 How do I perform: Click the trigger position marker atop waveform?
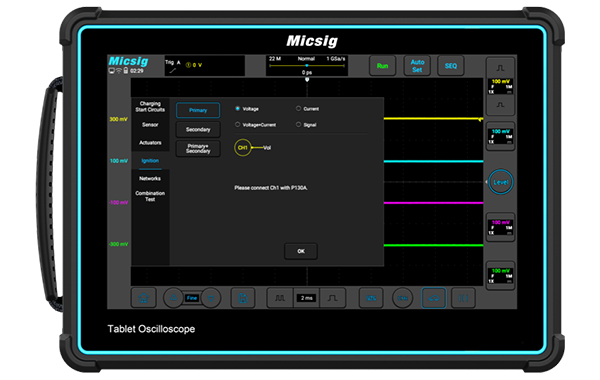[307, 80]
